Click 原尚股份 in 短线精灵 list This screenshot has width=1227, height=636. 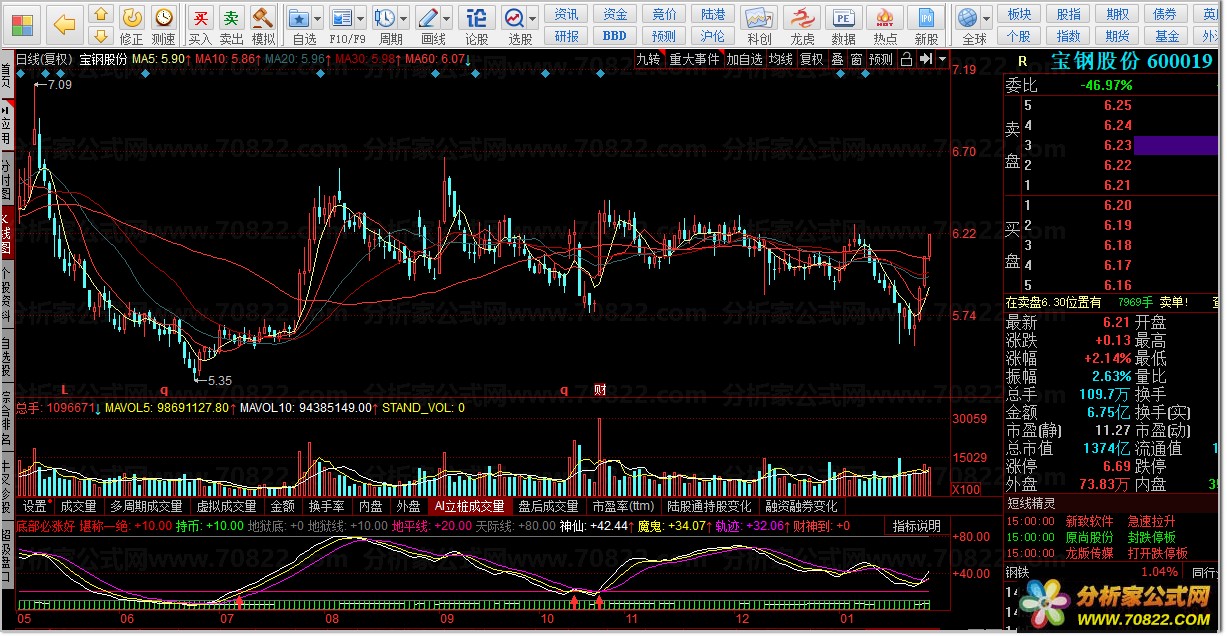1090,537
